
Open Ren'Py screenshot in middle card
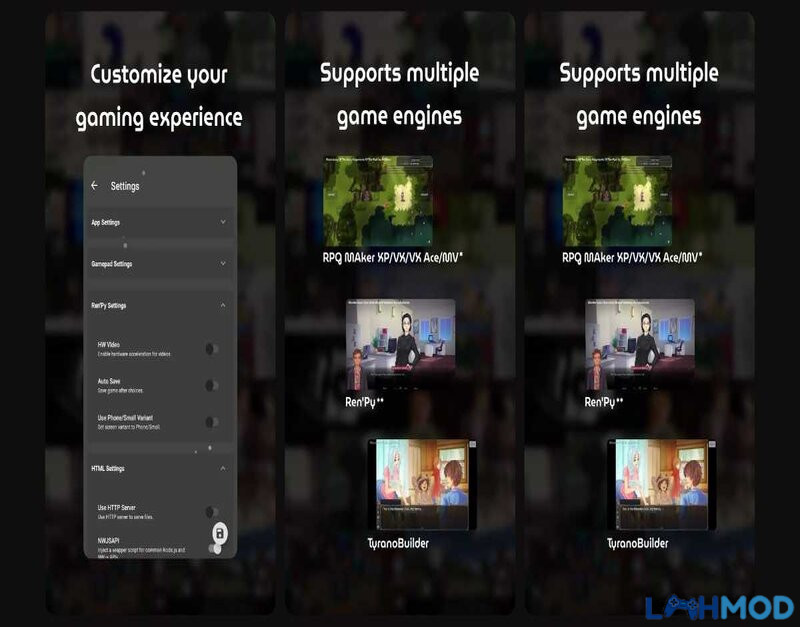point(401,345)
